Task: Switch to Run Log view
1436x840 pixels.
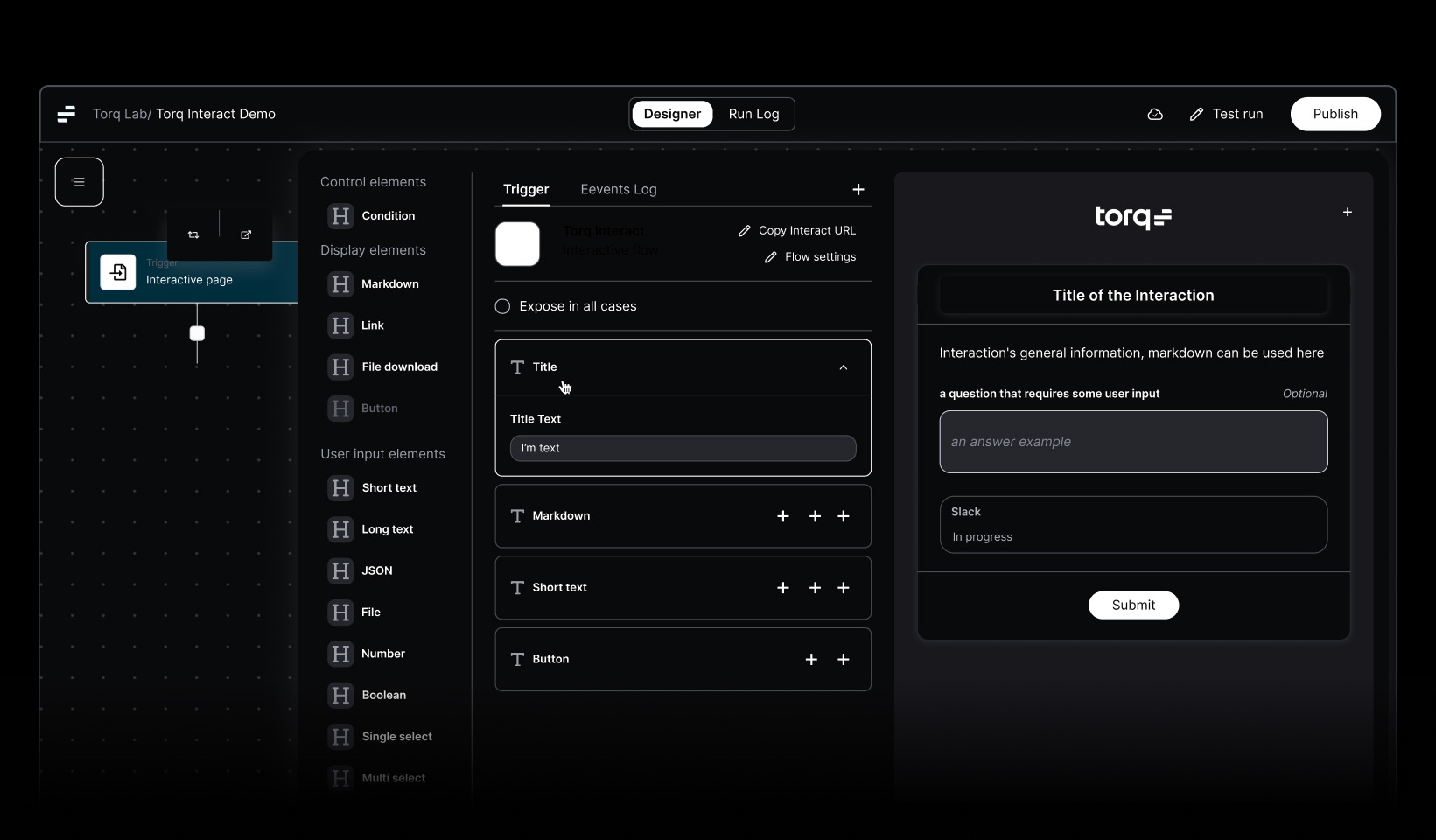Action: (753, 114)
